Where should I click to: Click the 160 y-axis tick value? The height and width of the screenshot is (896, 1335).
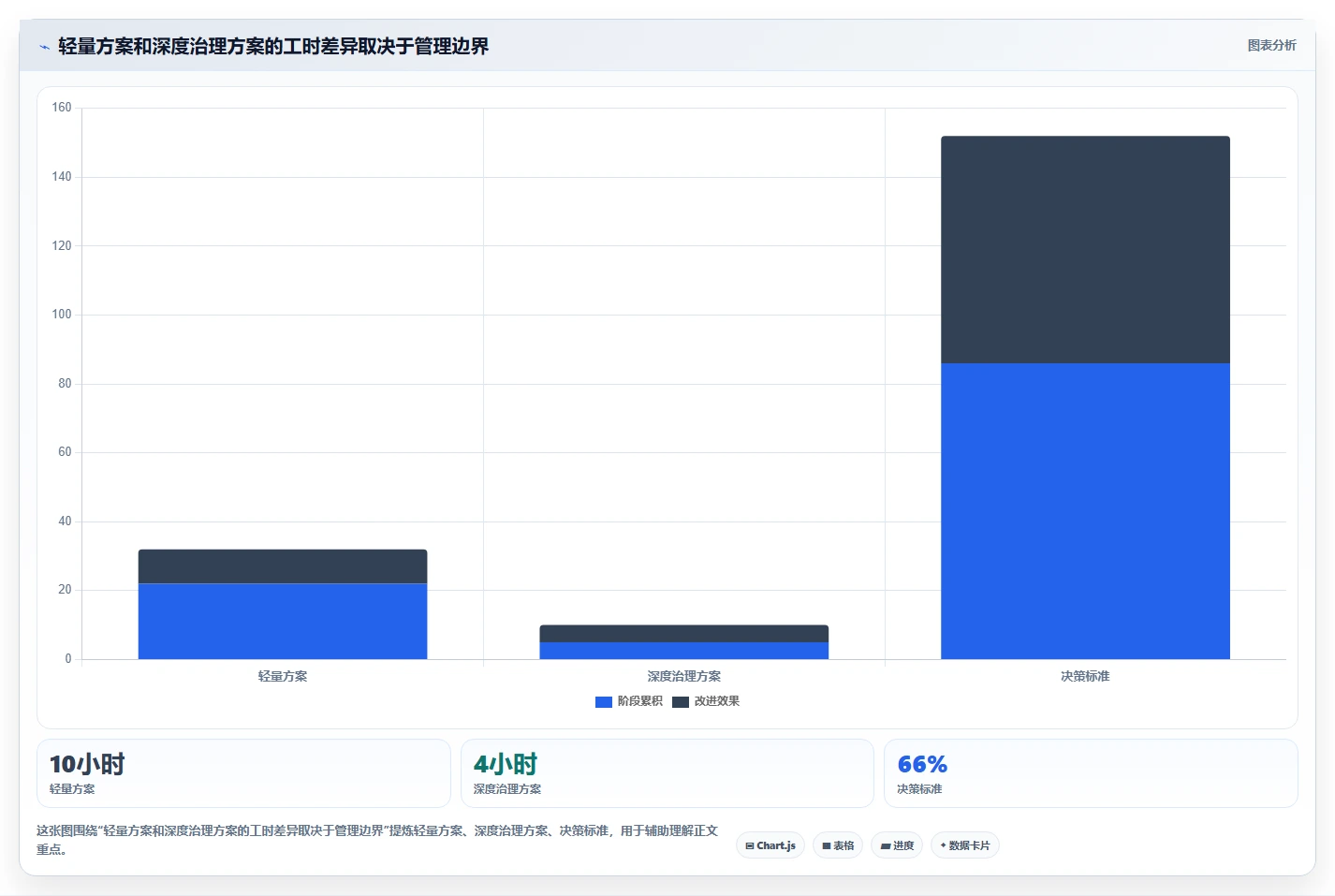click(62, 108)
